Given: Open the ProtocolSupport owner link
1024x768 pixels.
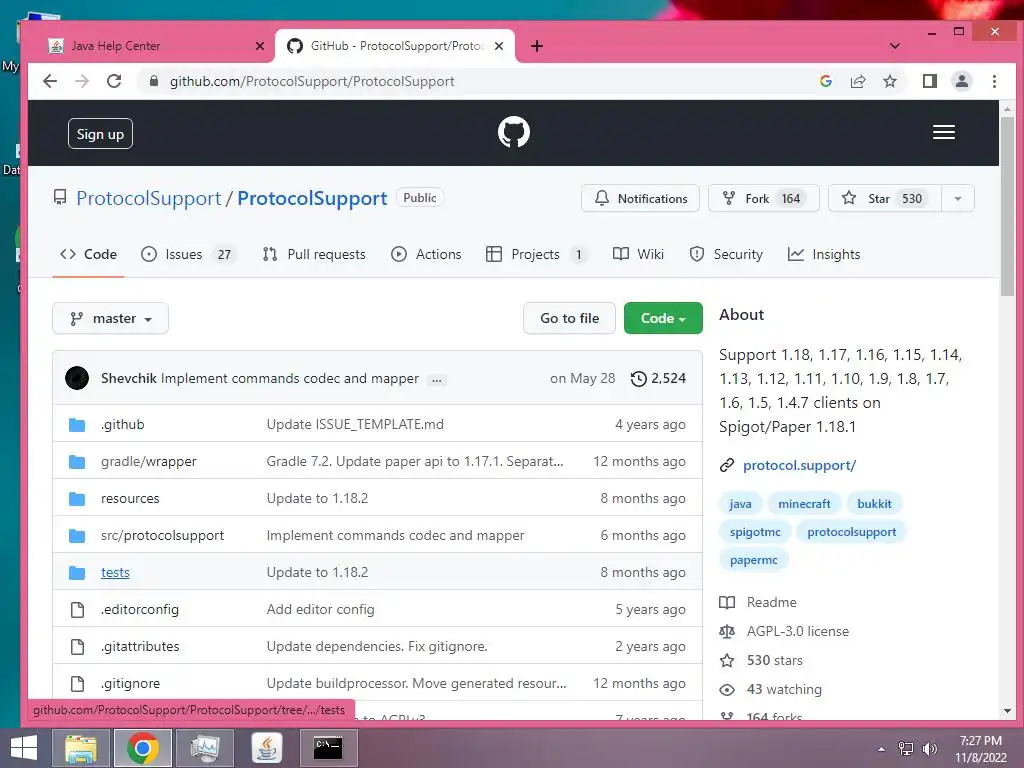Looking at the screenshot, I should (149, 199).
